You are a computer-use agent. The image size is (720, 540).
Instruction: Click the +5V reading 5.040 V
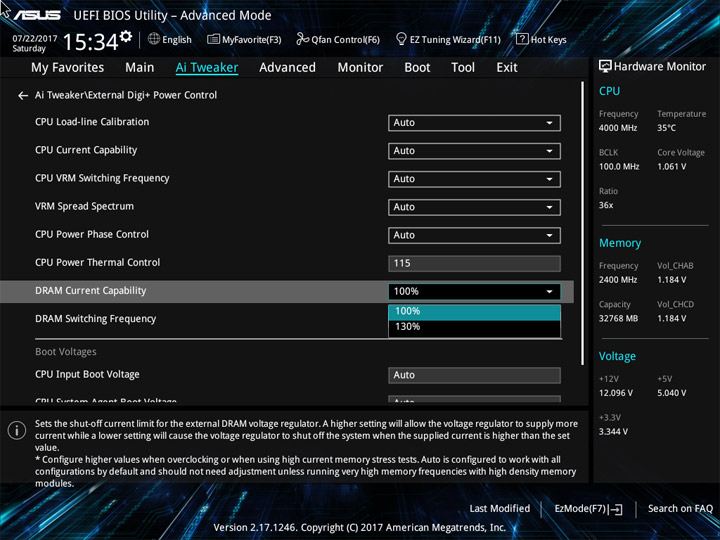[x=671, y=393]
